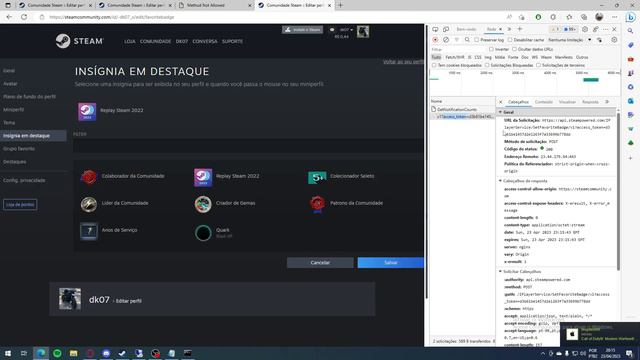Show more DevTools tabs chevron
The width and height of the screenshot is (640, 360).
pos(509,29)
